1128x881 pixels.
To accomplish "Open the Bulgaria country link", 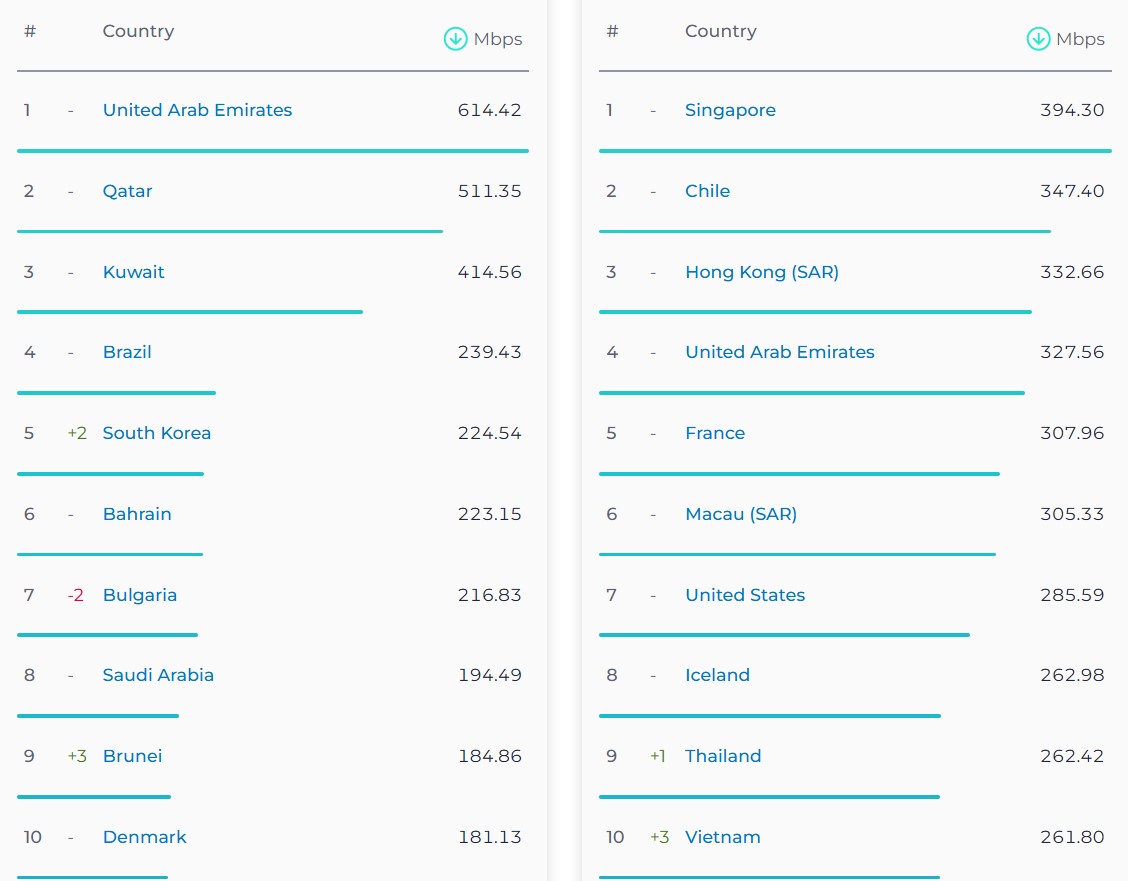I will pos(140,595).
